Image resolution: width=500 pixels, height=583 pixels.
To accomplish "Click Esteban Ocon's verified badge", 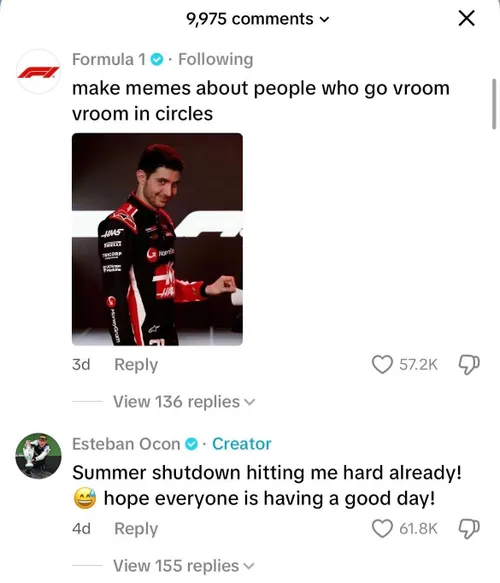I will coord(191,444).
